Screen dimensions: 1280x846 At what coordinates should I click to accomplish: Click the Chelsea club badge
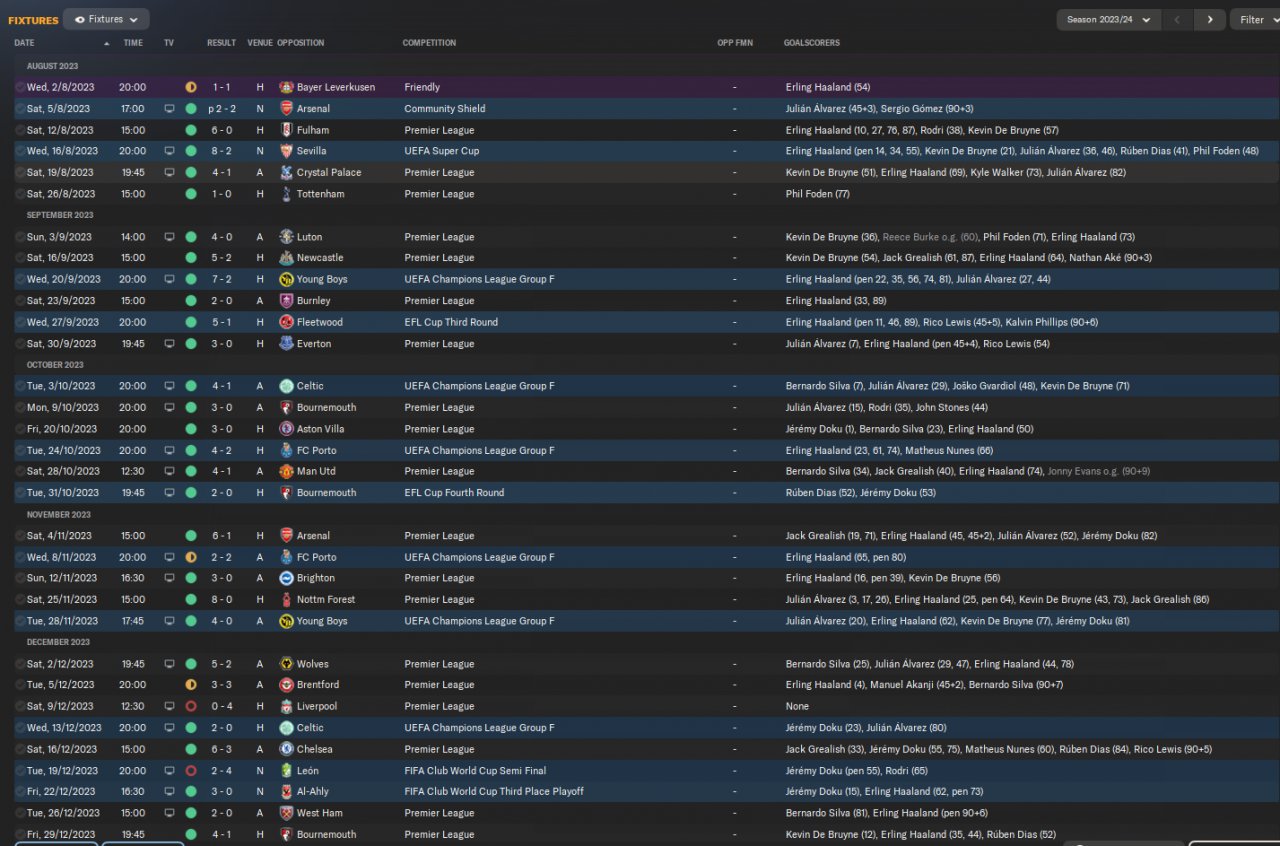(286, 749)
